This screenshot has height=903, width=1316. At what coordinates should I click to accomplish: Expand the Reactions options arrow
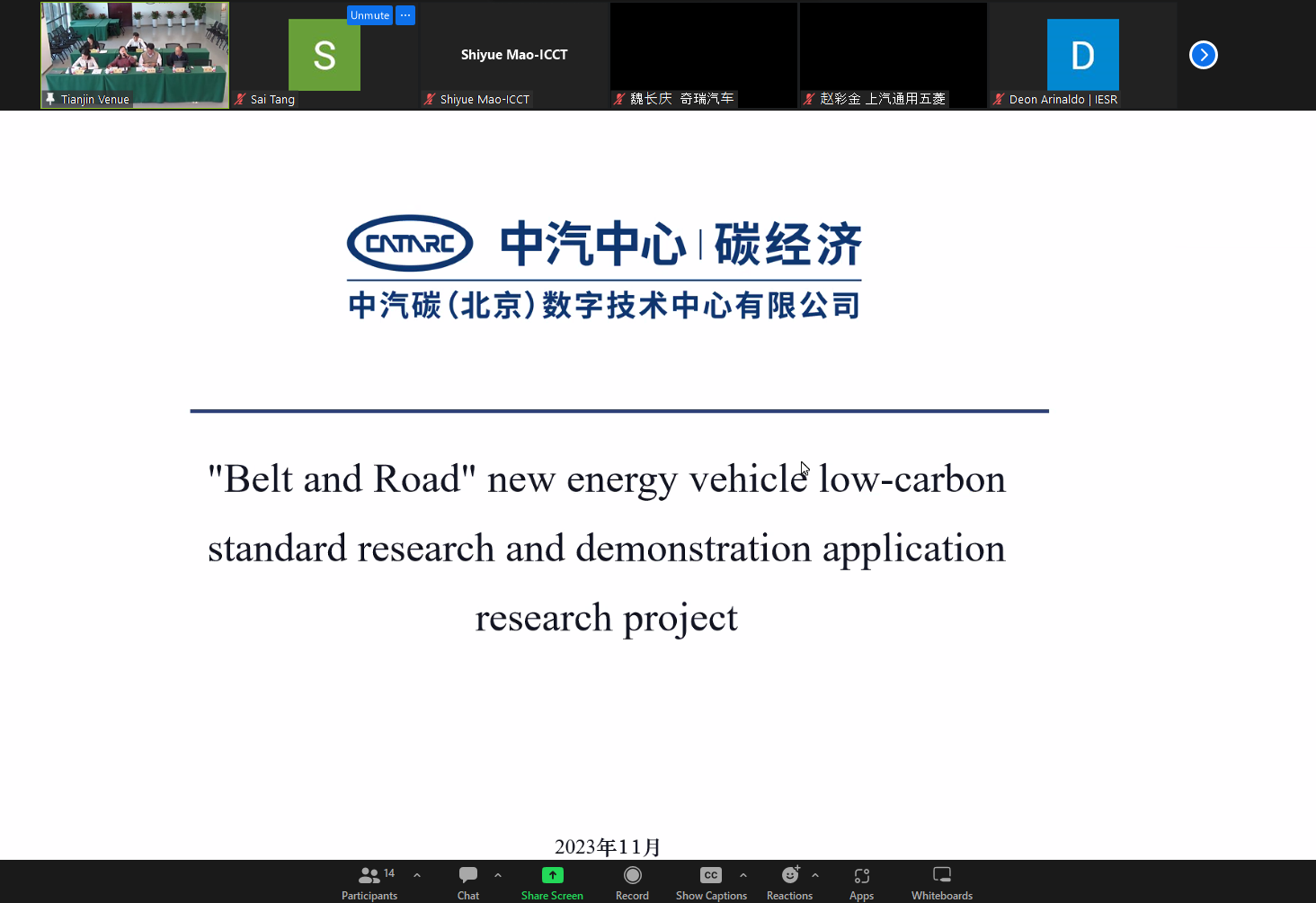tap(815, 875)
